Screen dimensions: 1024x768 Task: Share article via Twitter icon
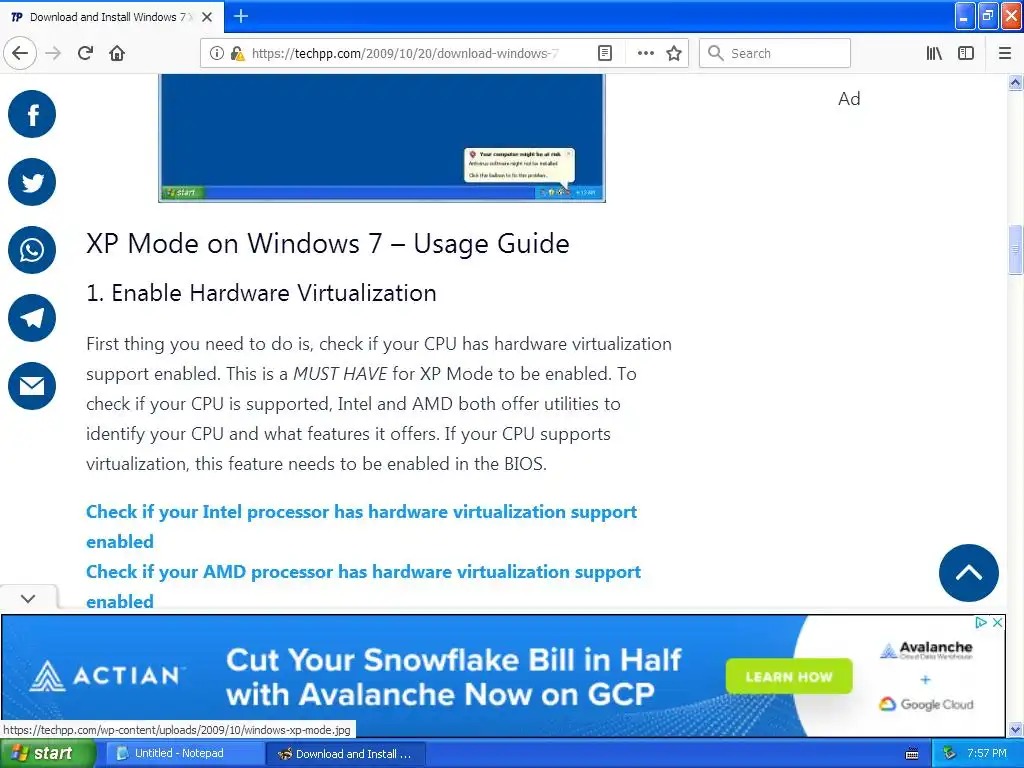pos(32,182)
